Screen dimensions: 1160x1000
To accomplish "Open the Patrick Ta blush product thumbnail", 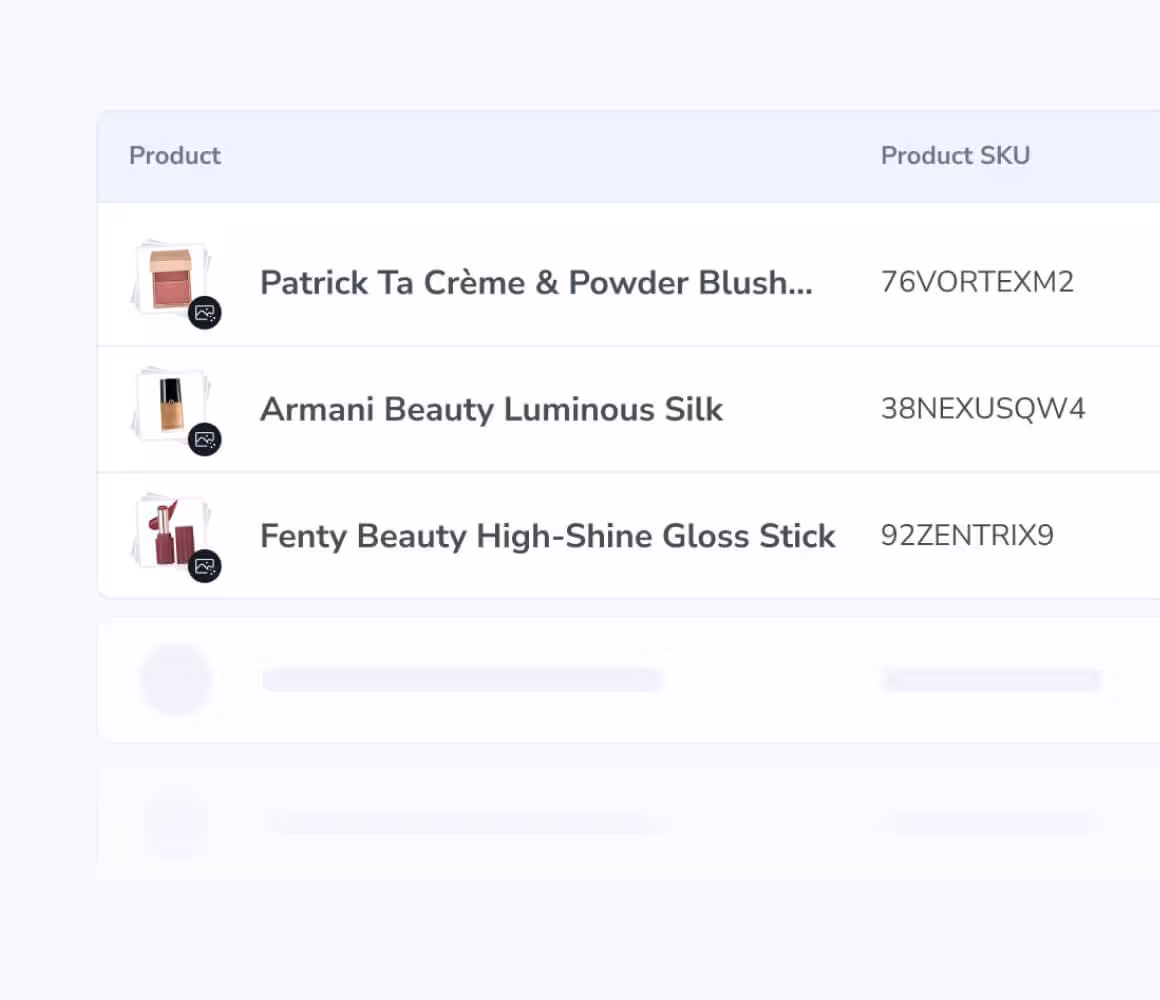I will [x=167, y=276].
